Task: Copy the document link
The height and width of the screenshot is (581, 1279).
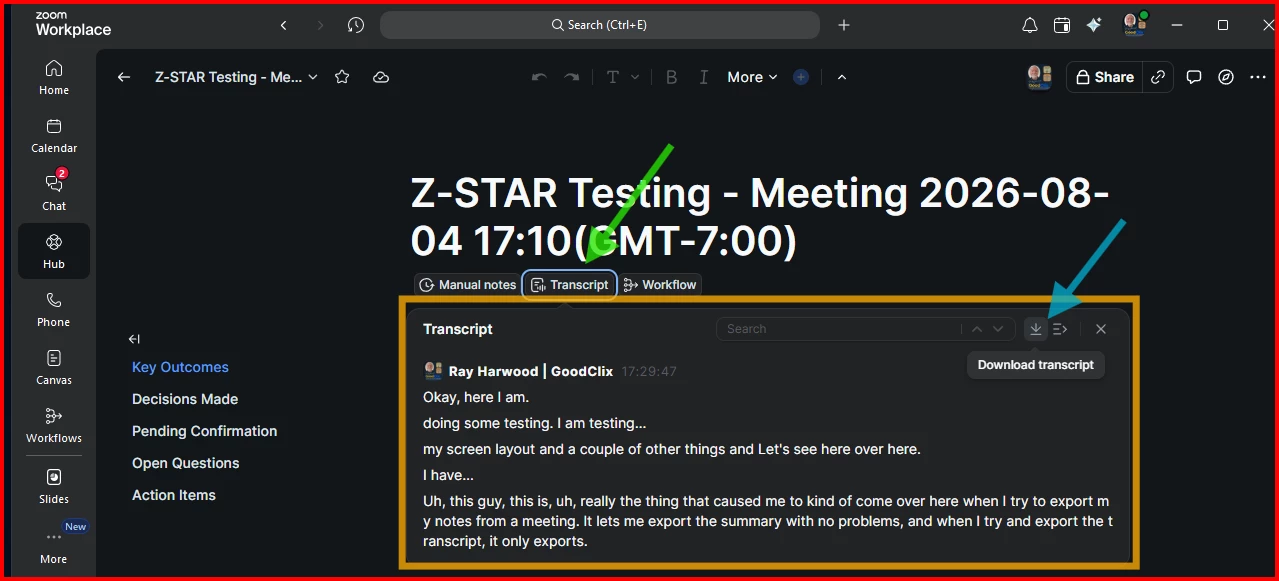Action: point(1158,77)
